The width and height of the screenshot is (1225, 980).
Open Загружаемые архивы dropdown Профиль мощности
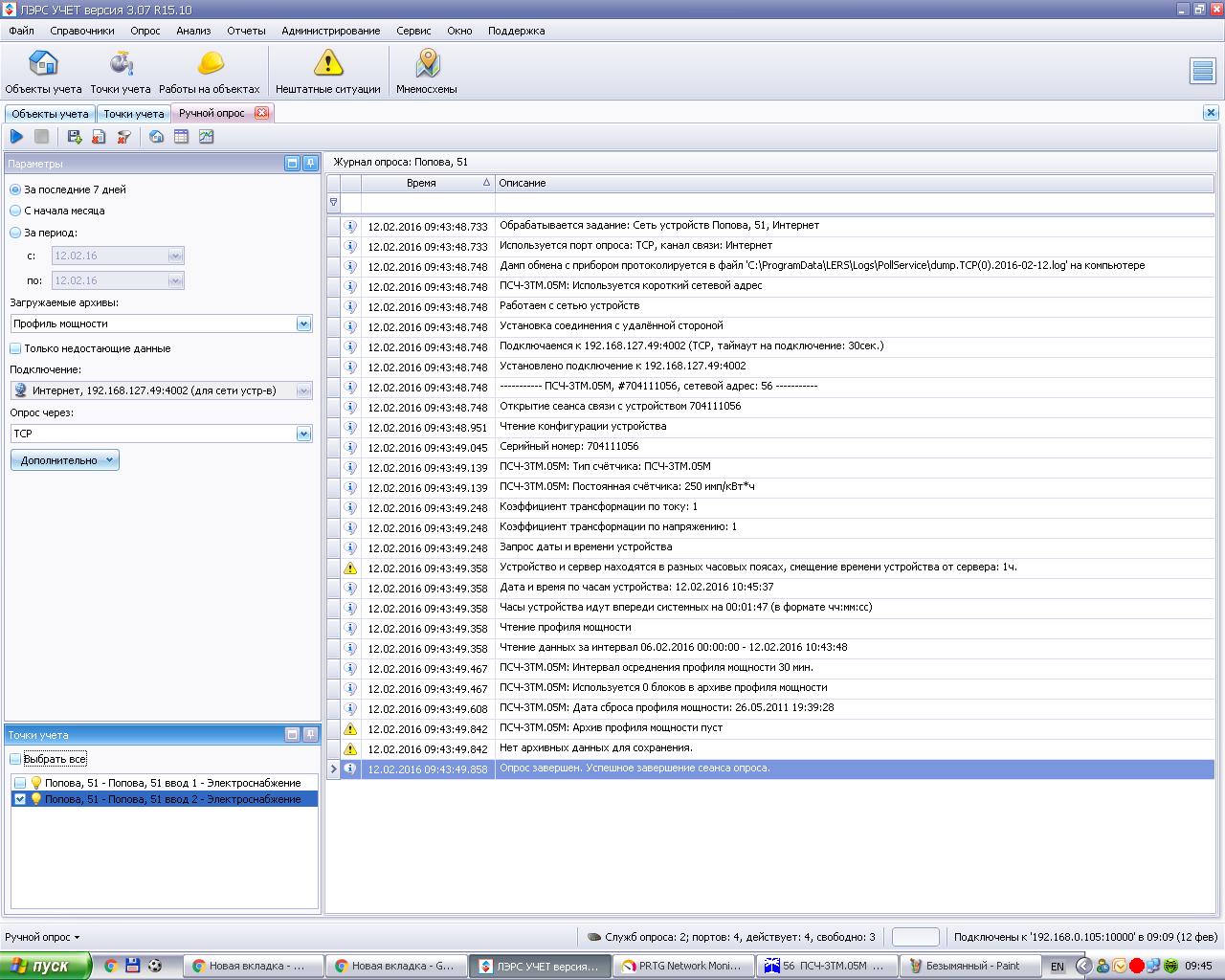click(x=304, y=323)
